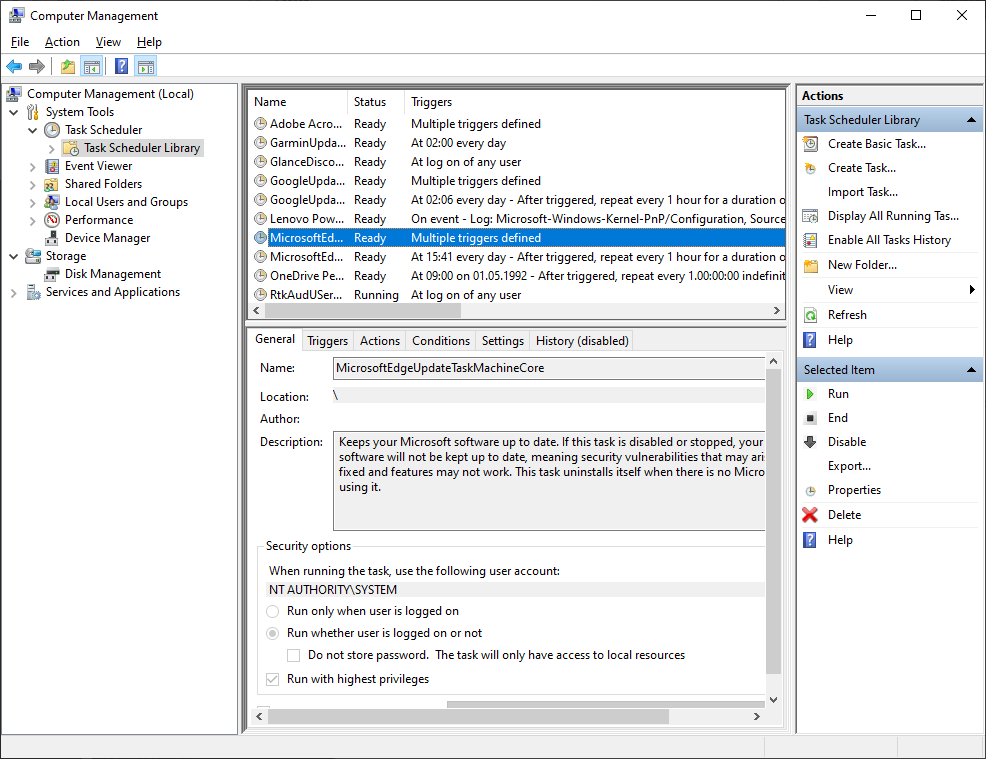The image size is (986, 759).
Task: Click the Disable down-arrow icon
Action: click(810, 442)
